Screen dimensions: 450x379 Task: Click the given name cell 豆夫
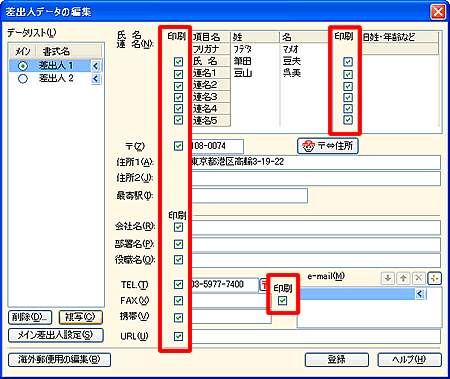(x=304, y=61)
